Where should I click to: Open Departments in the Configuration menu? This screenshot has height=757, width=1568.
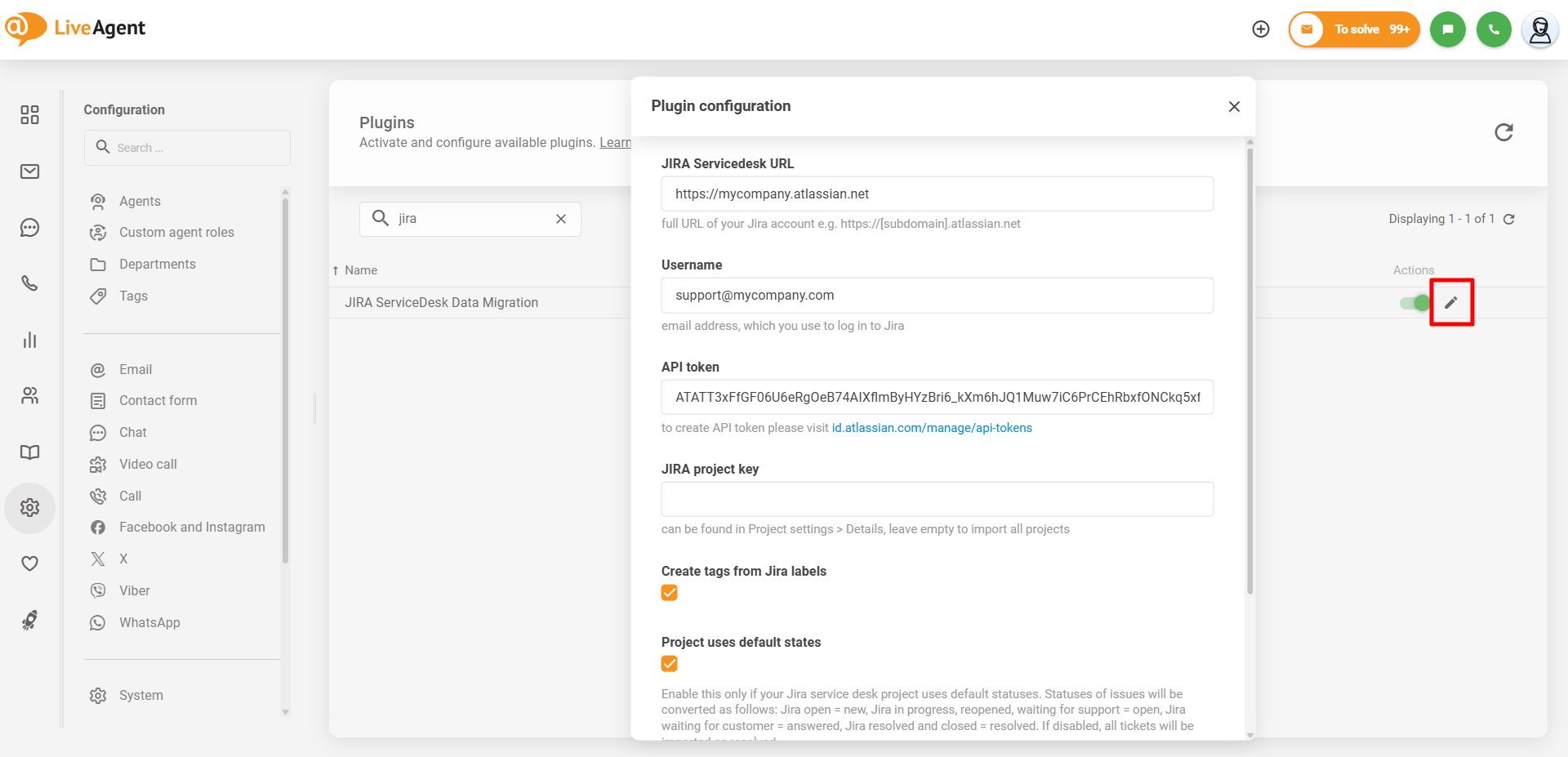tap(157, 265)
